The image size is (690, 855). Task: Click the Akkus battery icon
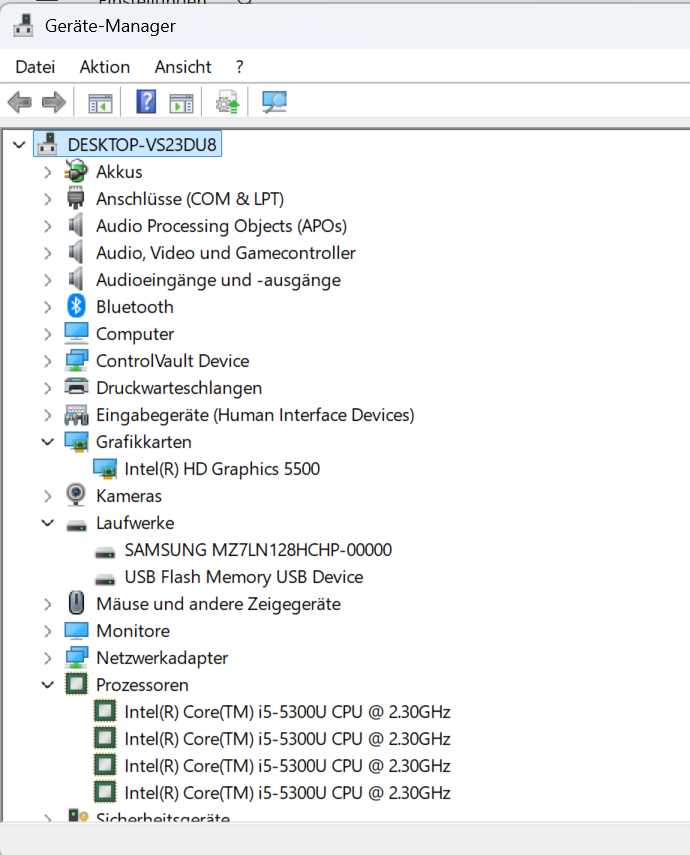pos(76,172)
